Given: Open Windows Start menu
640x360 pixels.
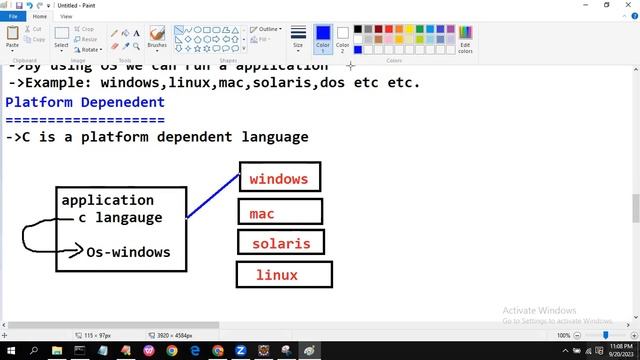Looking at the screenshot, I should pyautogui.click(x=11, y=351).
